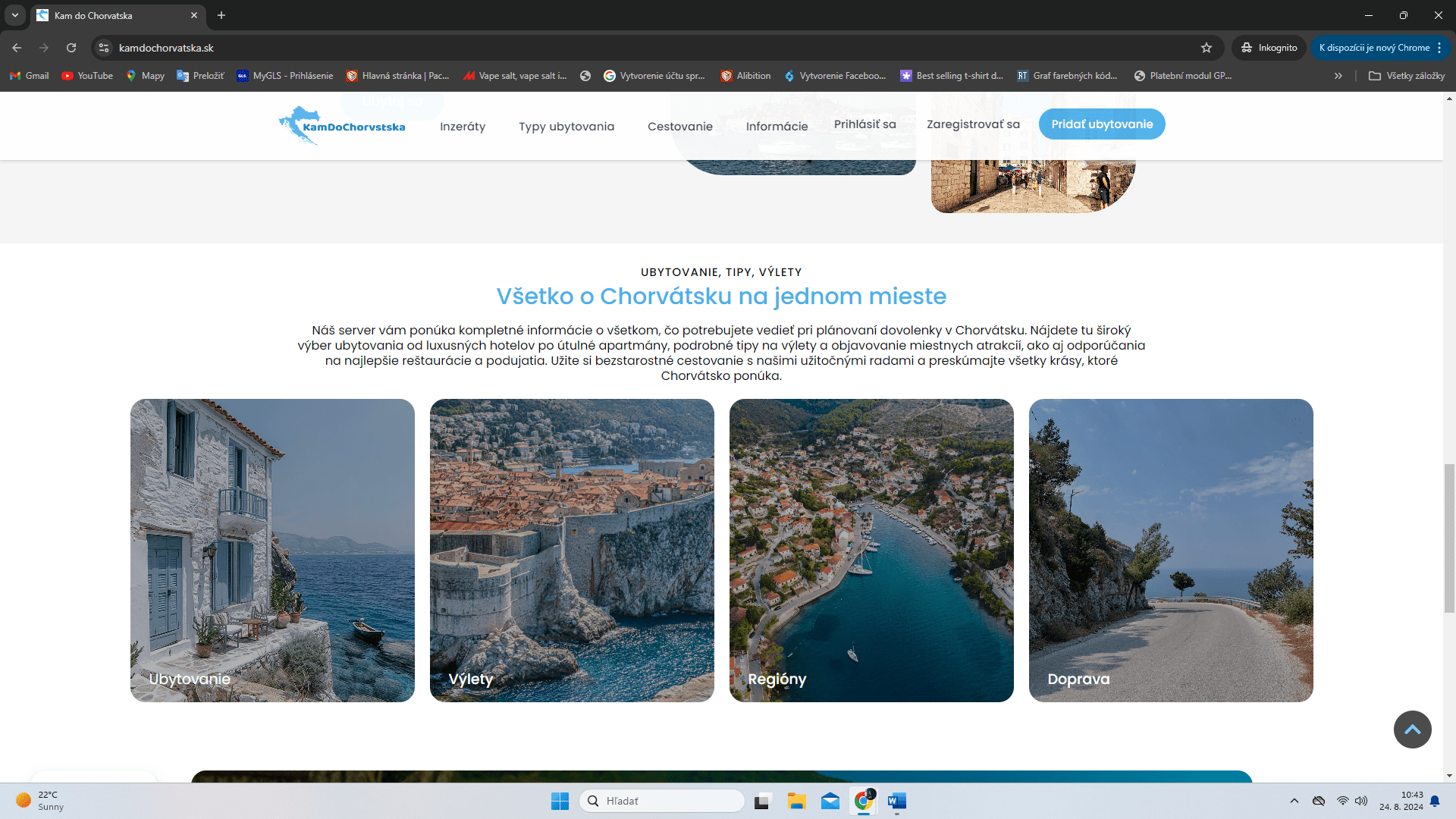Open site information icon in address bar
This screenshot has width=1456, height=819.
pyautogui.click(x=105, y=48)
